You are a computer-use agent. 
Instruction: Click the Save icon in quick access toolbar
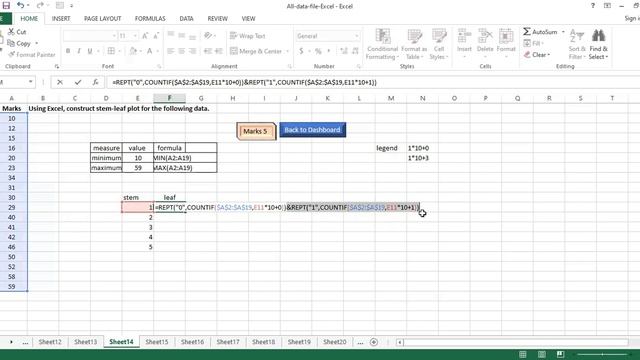[6, 5]
